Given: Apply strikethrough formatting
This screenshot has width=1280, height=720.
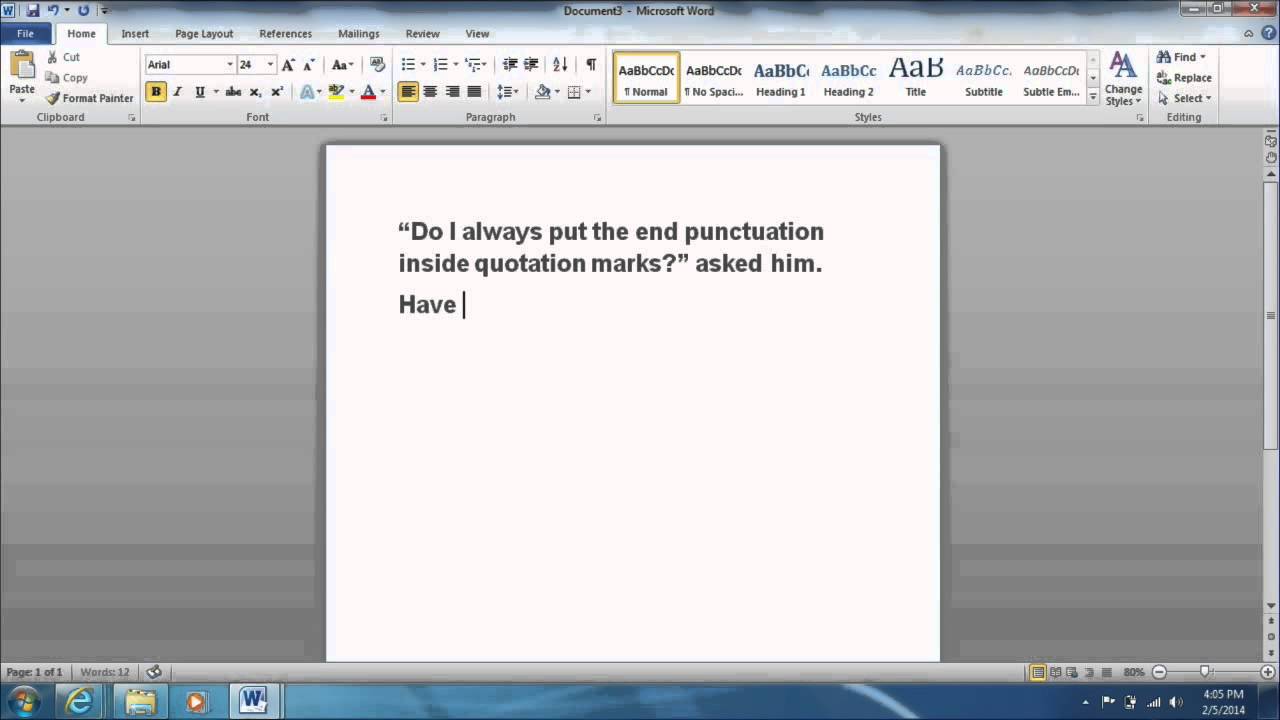Looking at the screenshot, I should pos(233,92).
